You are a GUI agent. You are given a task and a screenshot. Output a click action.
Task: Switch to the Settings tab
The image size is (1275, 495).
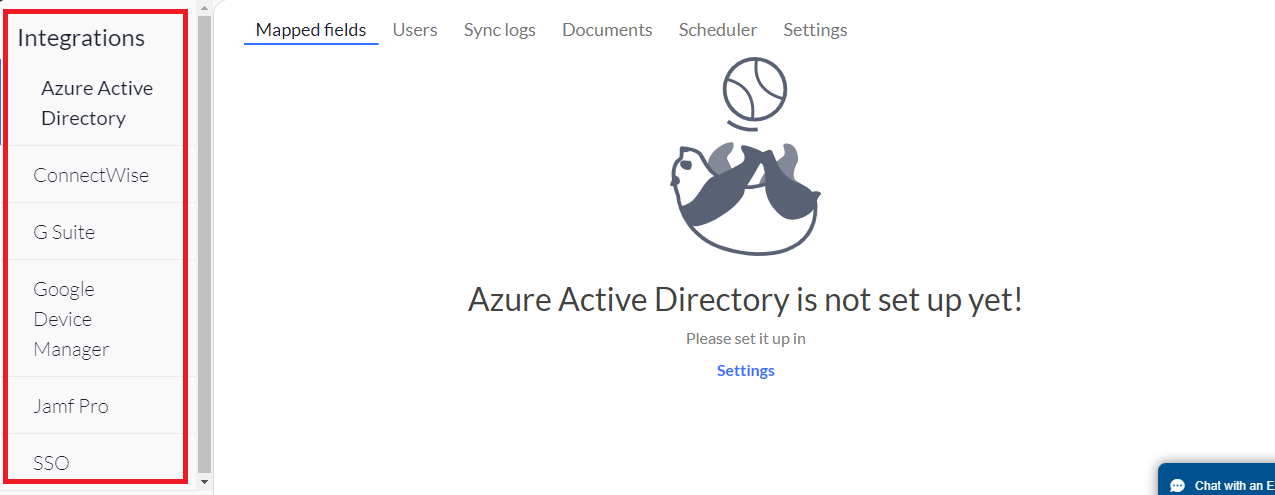[815, 30]
